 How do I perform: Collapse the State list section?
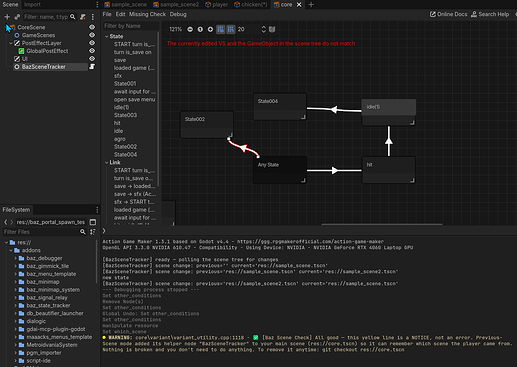(107, 36)
